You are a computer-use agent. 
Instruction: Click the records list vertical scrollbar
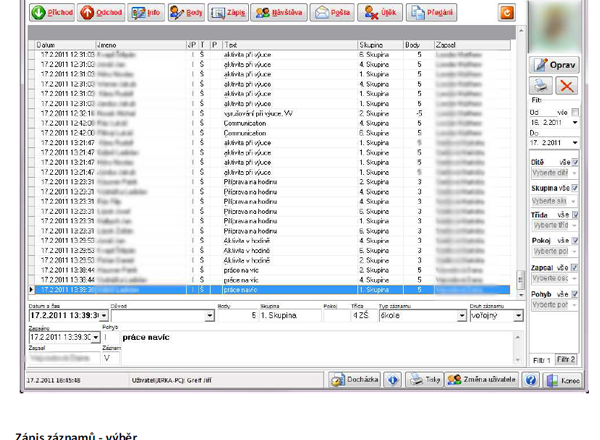click(519, 170)
